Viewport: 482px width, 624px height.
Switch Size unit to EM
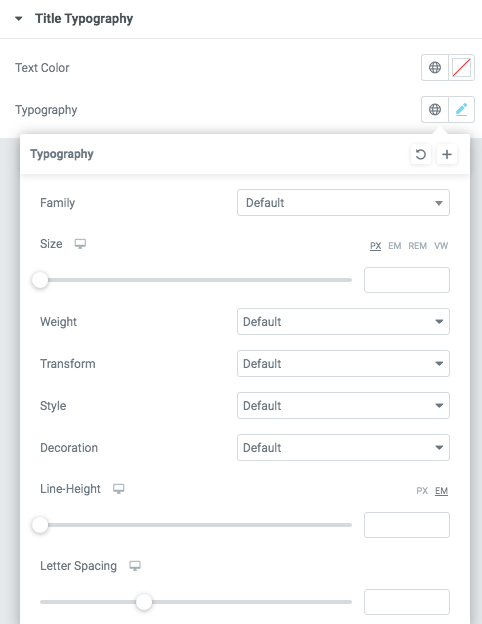pos(394,246)
